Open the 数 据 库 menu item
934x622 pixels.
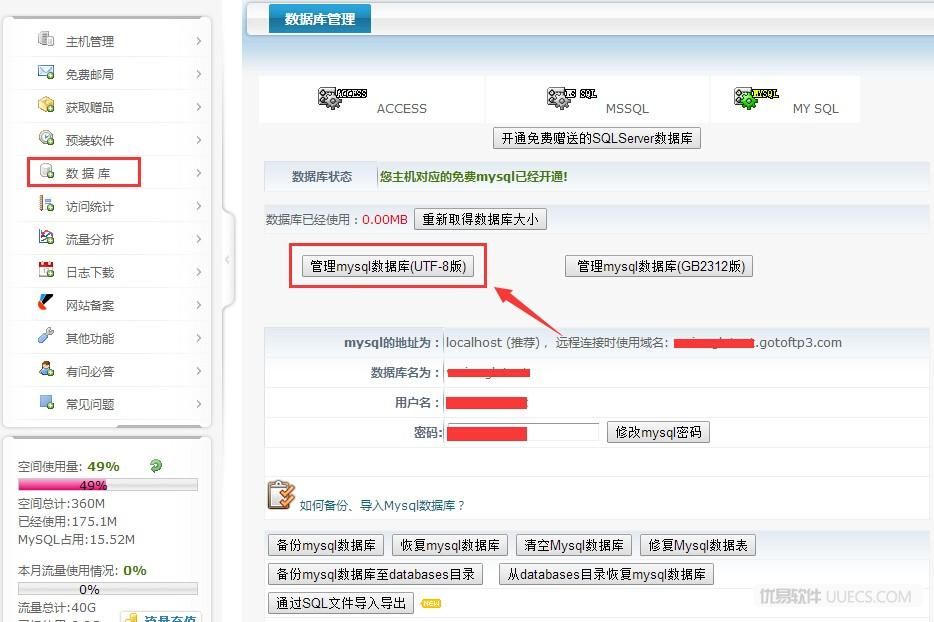pyautogui.click(x=88, y=173)
